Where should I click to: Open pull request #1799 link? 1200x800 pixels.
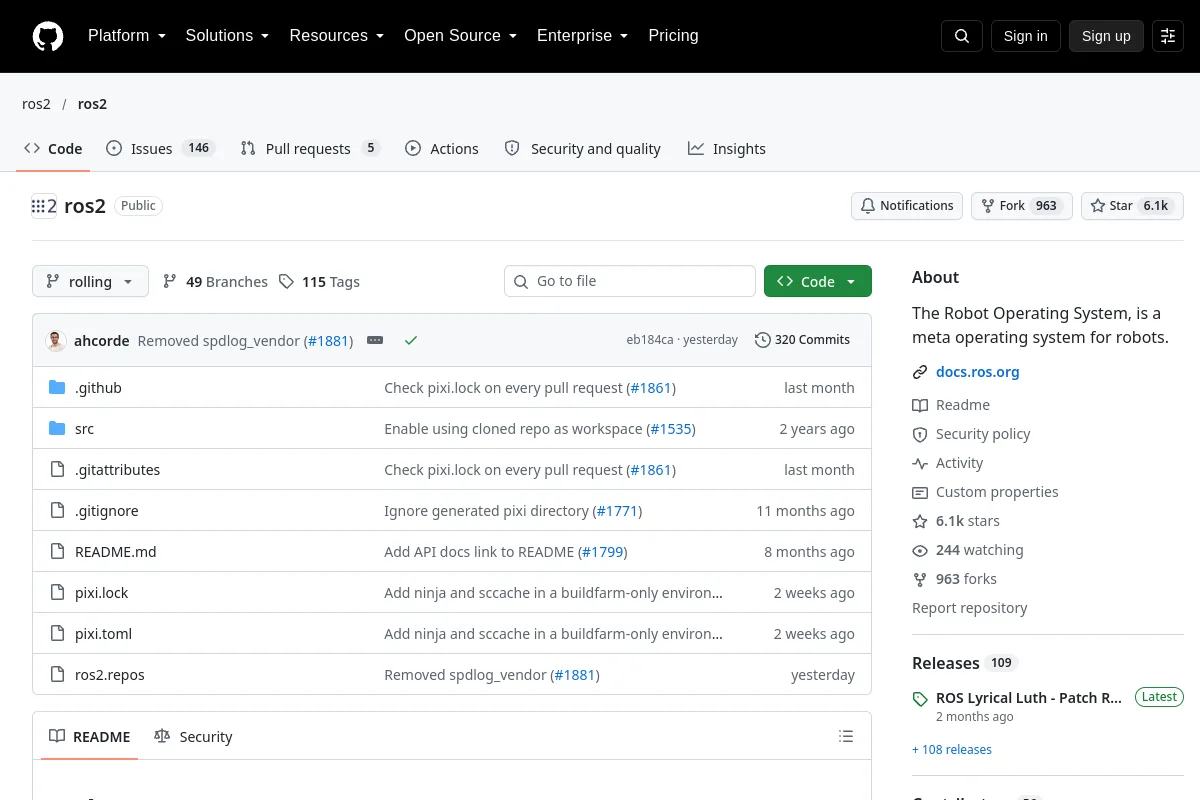pyautogui.click(x=602, y=552)
